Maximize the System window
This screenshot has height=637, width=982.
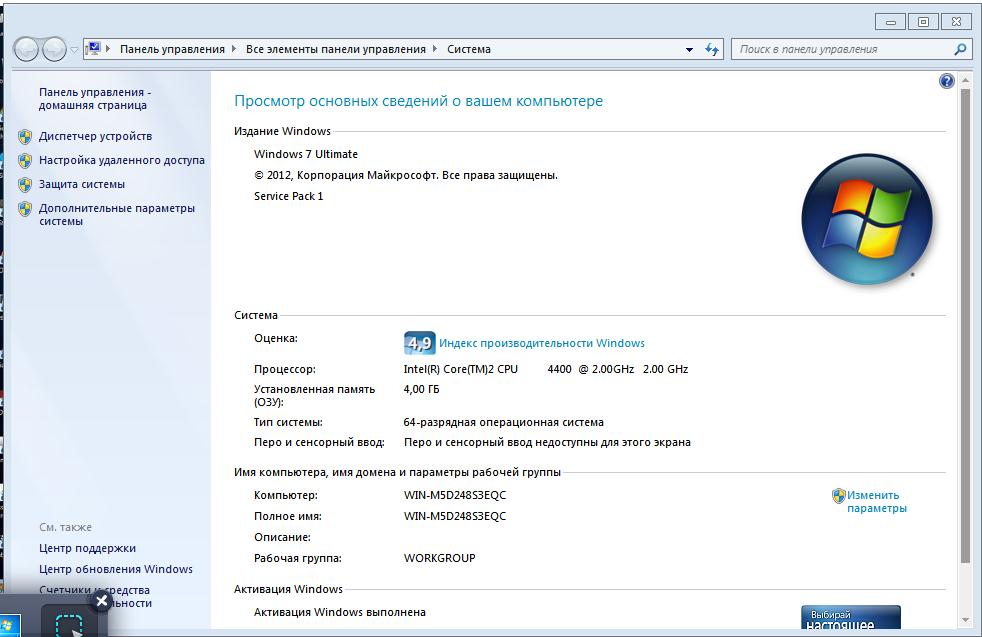pyautogui.click(x=923, y=22)
